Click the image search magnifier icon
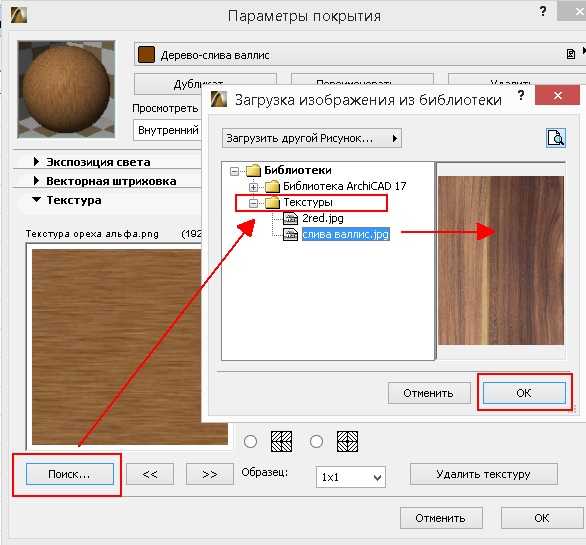The height and width of the screenshot is (545, 586). 556,138
